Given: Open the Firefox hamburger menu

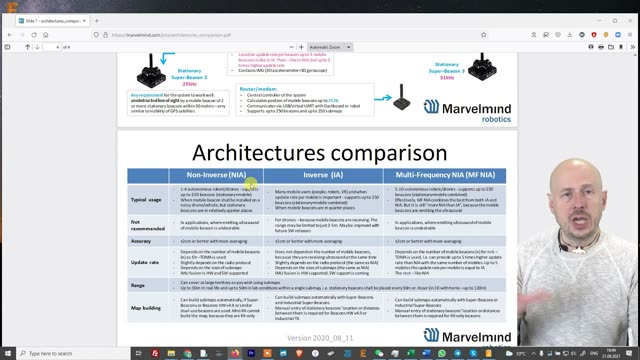Looking at the screenshot, I should (630, 35).
